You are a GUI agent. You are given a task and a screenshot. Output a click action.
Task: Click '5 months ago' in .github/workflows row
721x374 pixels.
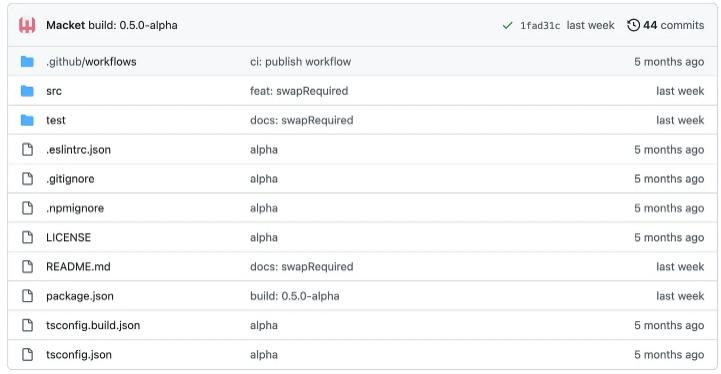(669, 62)
